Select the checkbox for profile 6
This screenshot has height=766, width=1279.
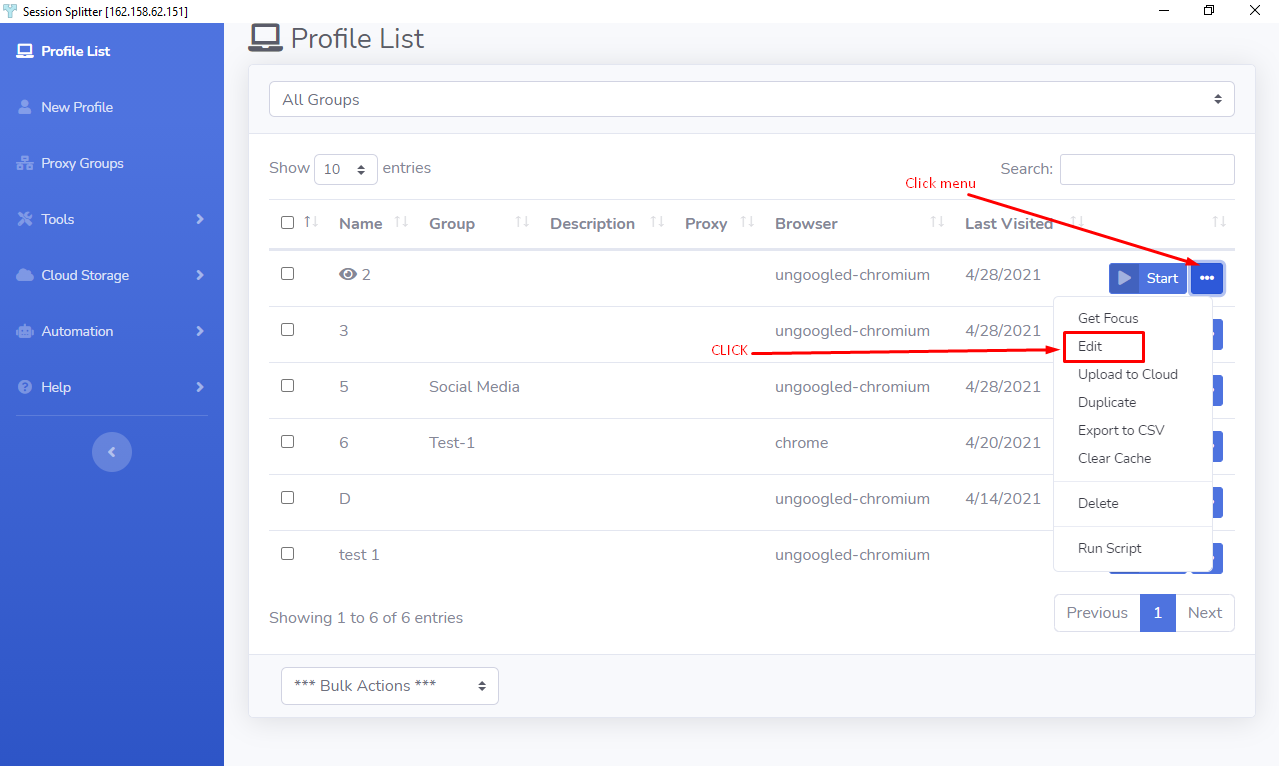[288, 441]
